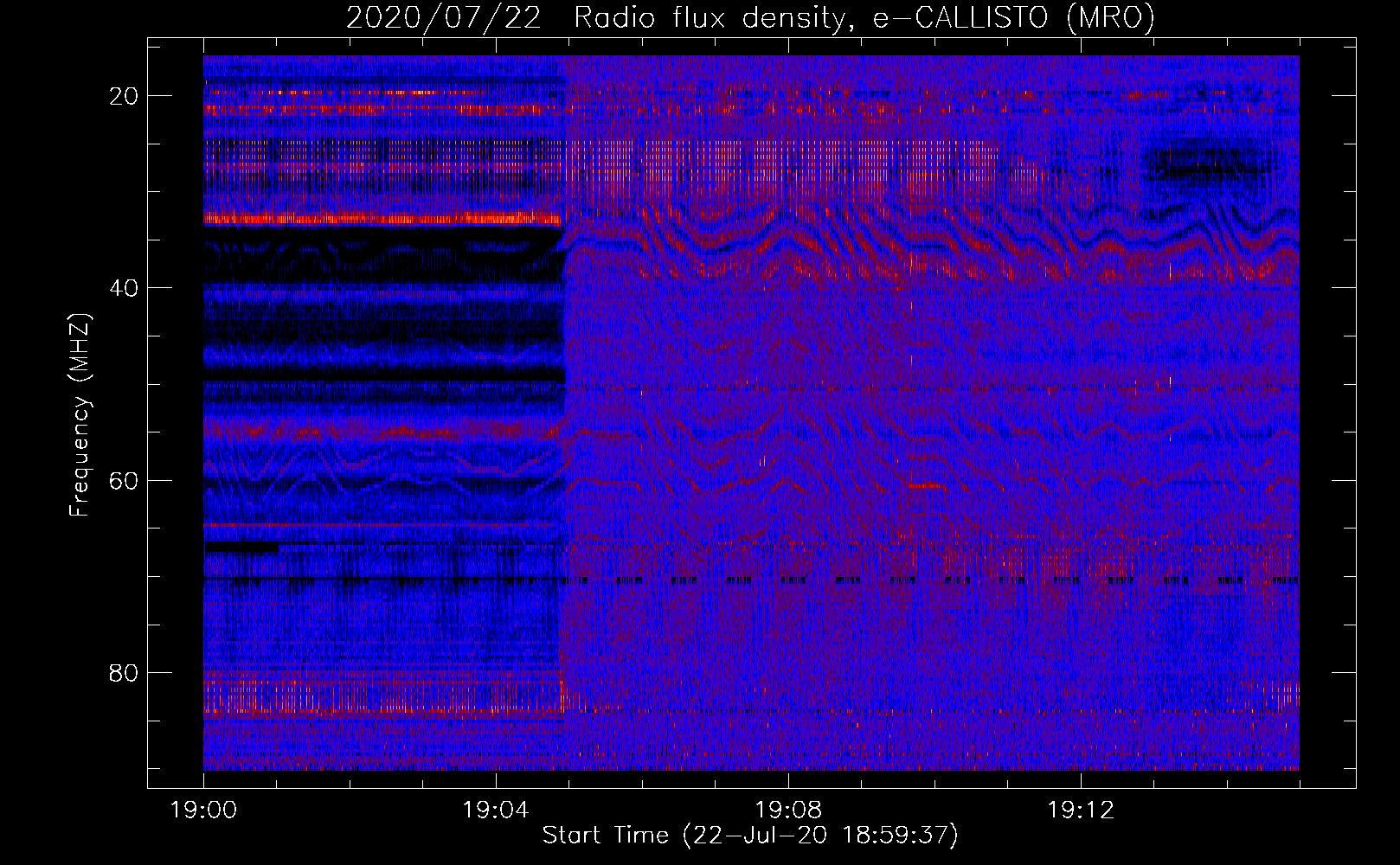This screenshot has width=1400, height=865.
Task: Click the 'Frequency (MHZ)' axis label
Action: [x=80, y=415]
